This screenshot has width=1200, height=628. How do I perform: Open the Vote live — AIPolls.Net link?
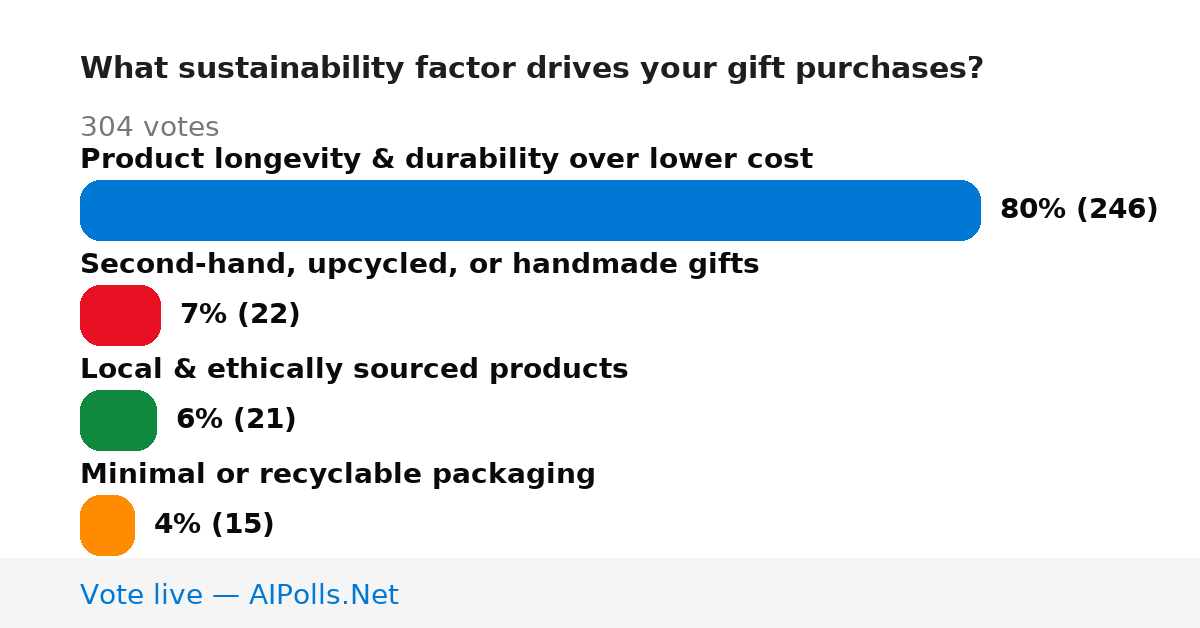239,595
